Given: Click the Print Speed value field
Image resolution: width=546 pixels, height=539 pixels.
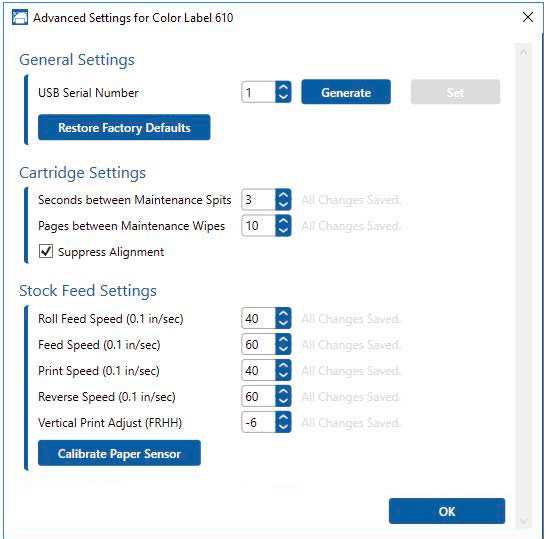Looking at the screenshot, I should coord(258,370).
